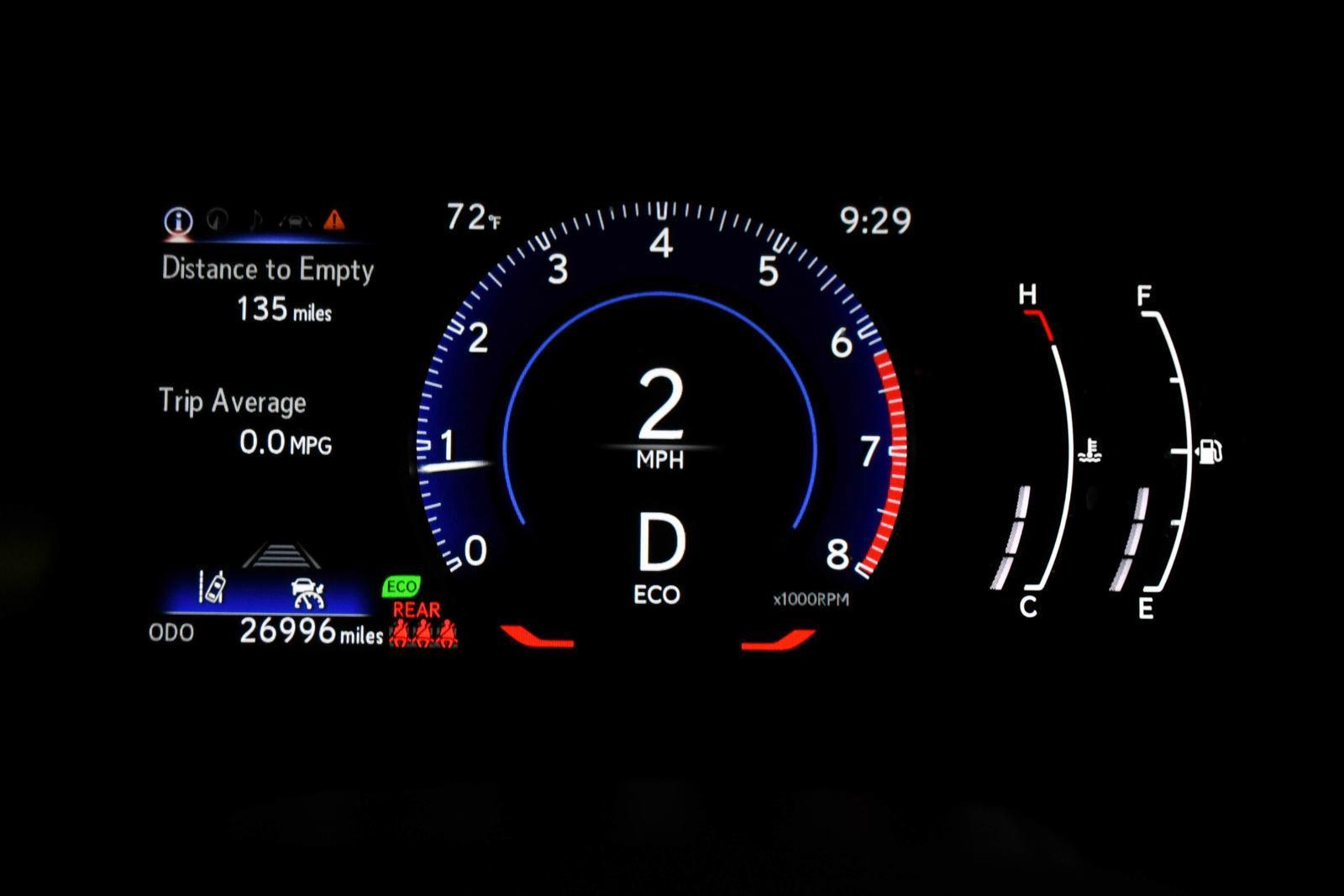Viewport: 1344px width, 896px height.
Task: Tap the first rear seatbelt warning icon
Action: pyautogui.click(x=399, y=634)
